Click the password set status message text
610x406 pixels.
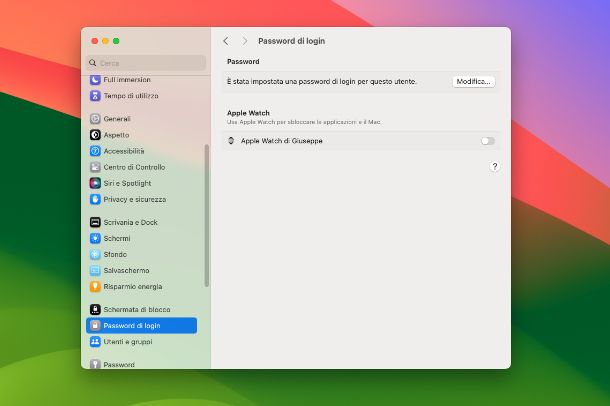pyautogui.click(x=322, y=82)
